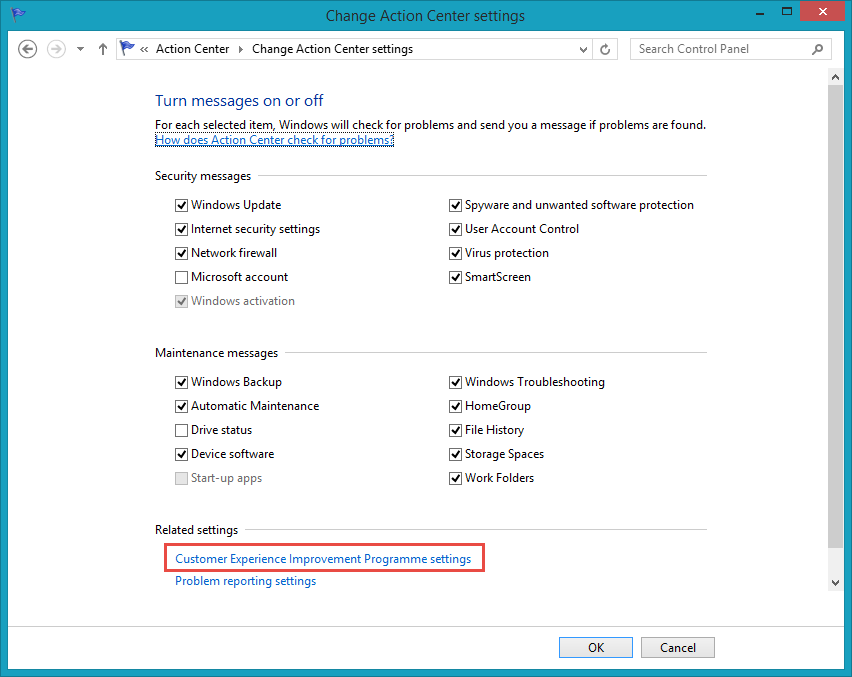
Task: Uncheck the Work Folders checkbox
Action: coord(455,478)
